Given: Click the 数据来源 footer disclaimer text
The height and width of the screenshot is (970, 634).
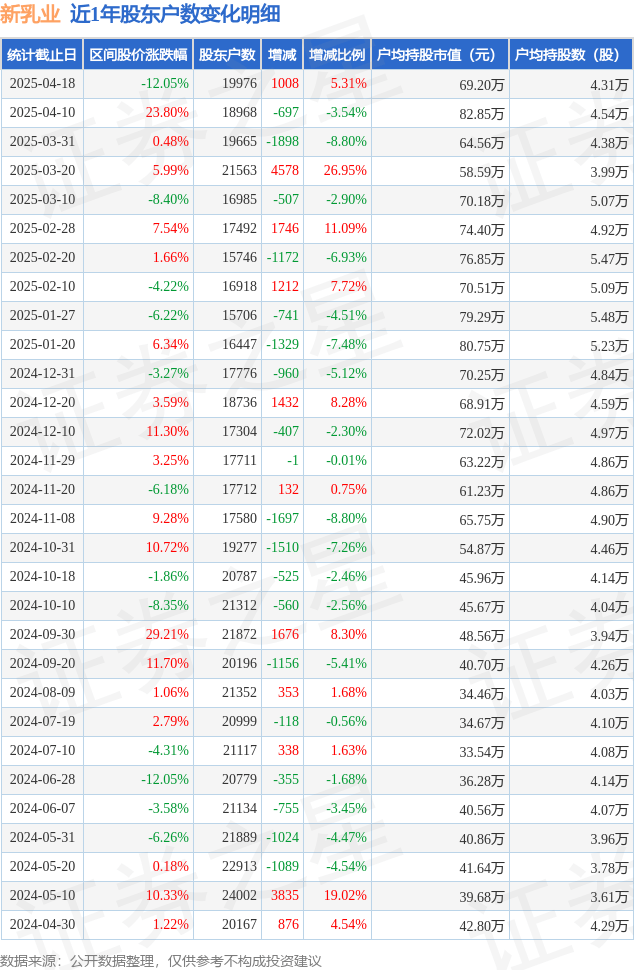Looking at the screenshot, I should (161, 960).
